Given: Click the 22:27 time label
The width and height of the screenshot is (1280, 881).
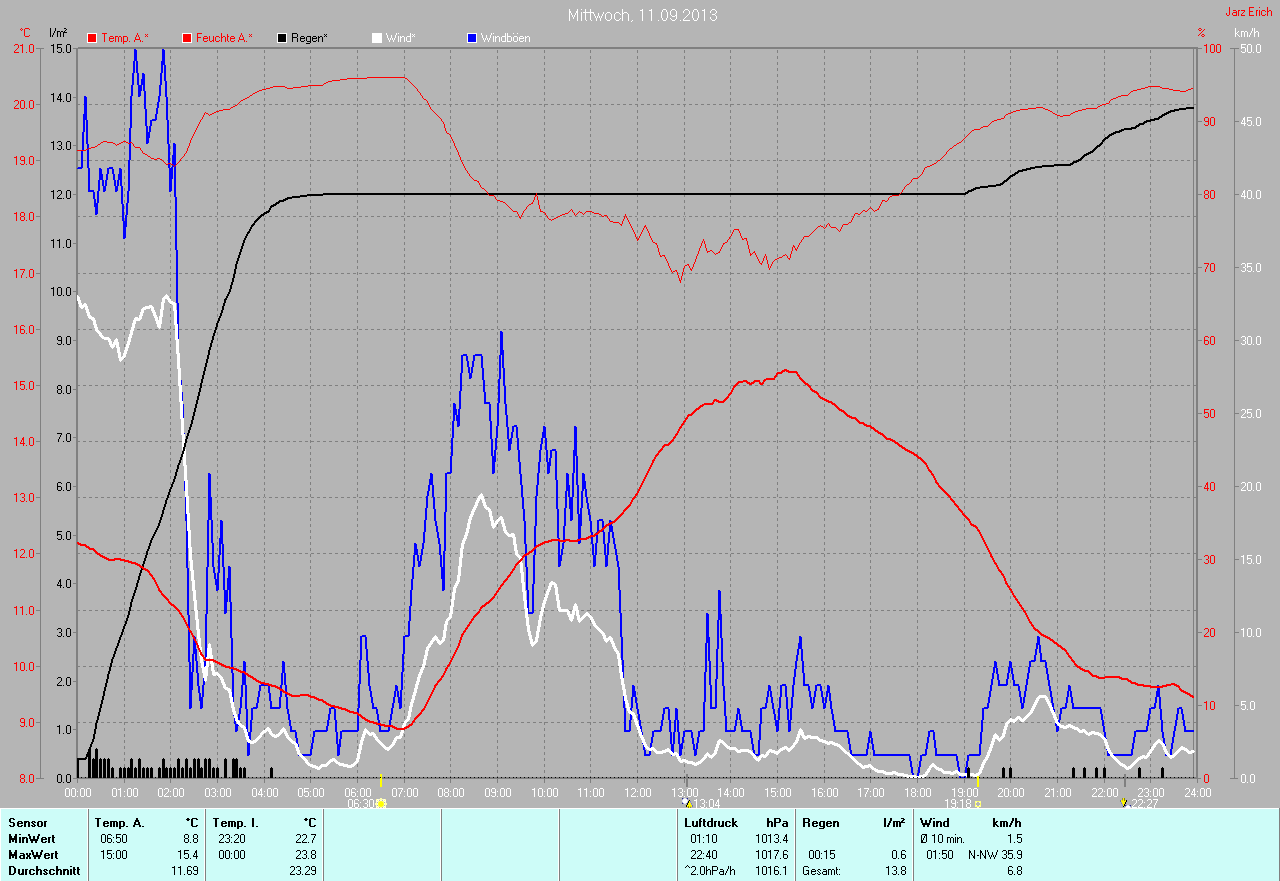Looking at the screenshot, I should pos(1145,803).
